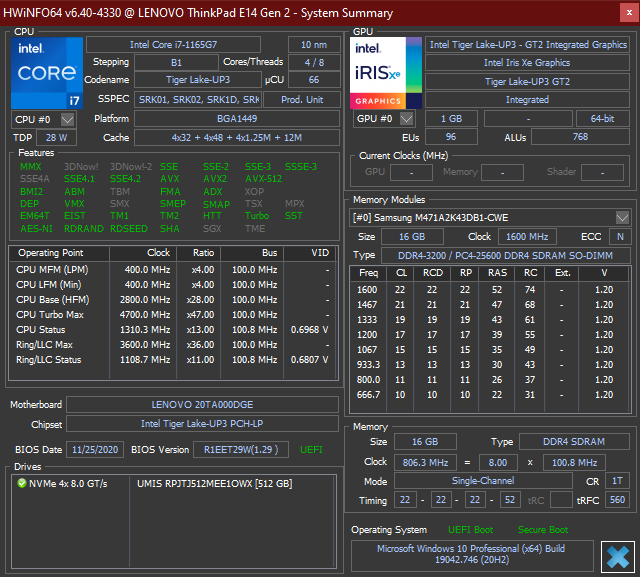Click the motherboard LENOVO 20TA000DGE field
Viewport: 640px width, 577px height.
[x=202, y=405]
